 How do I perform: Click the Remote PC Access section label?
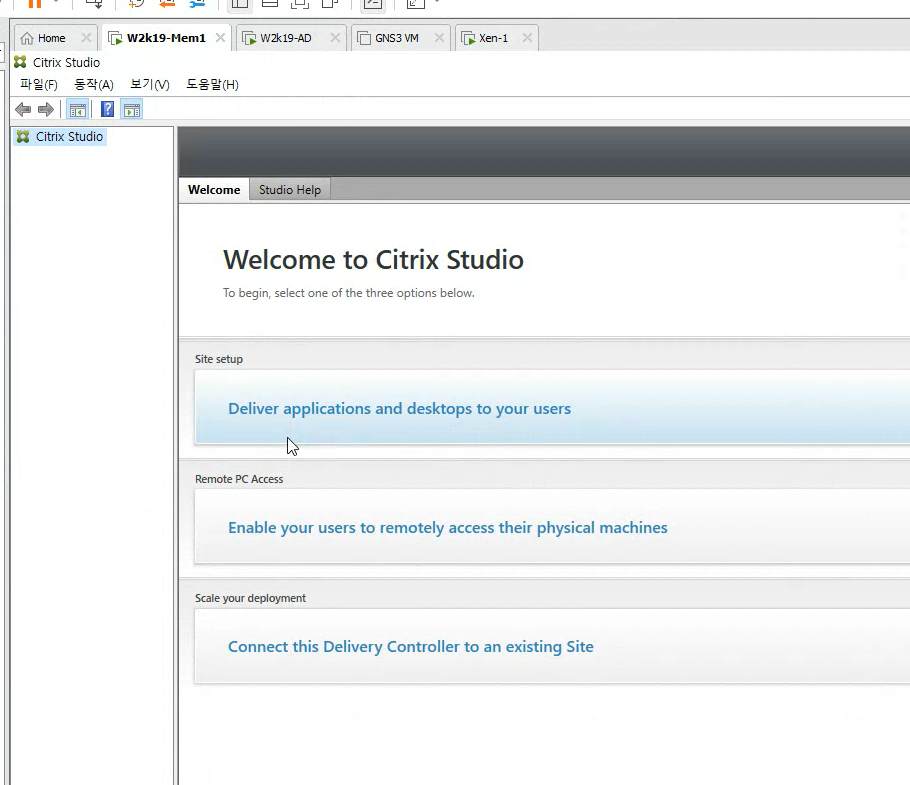point(239,479)
